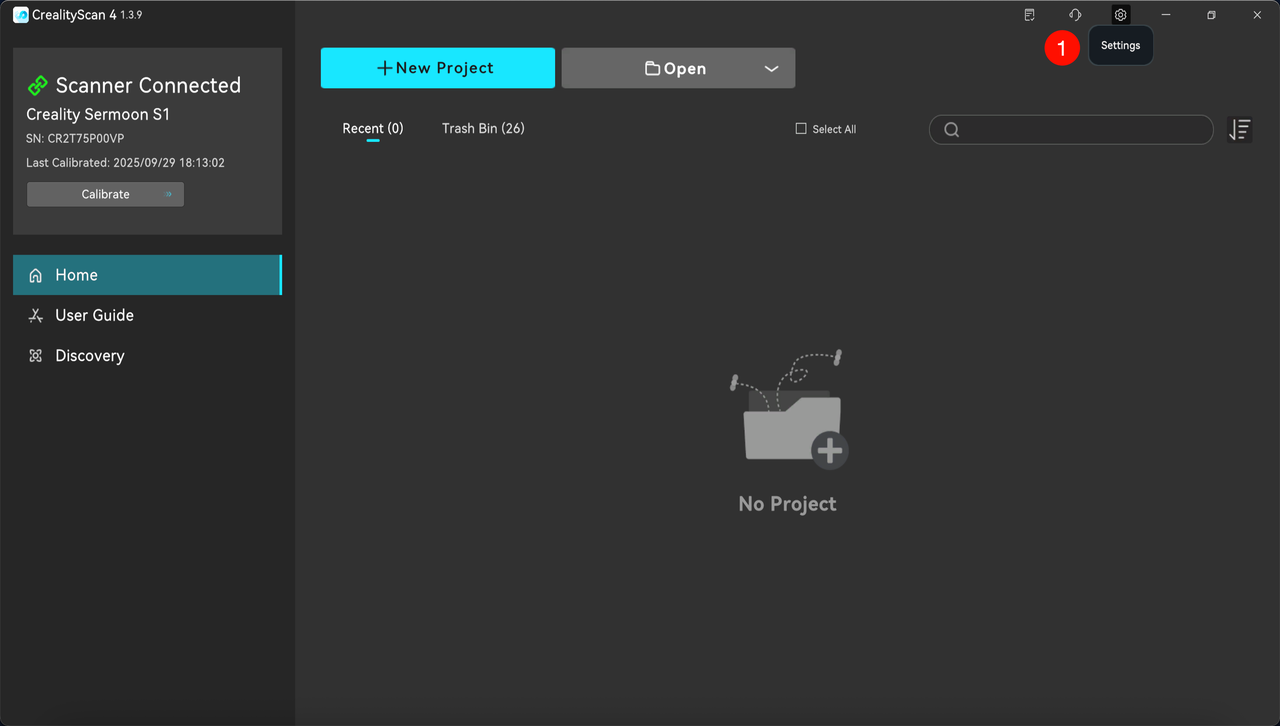The height and width of the screenshot is (726, 1280).
Task: Open the Discovery sidebar icon
Action: point(35,355)
